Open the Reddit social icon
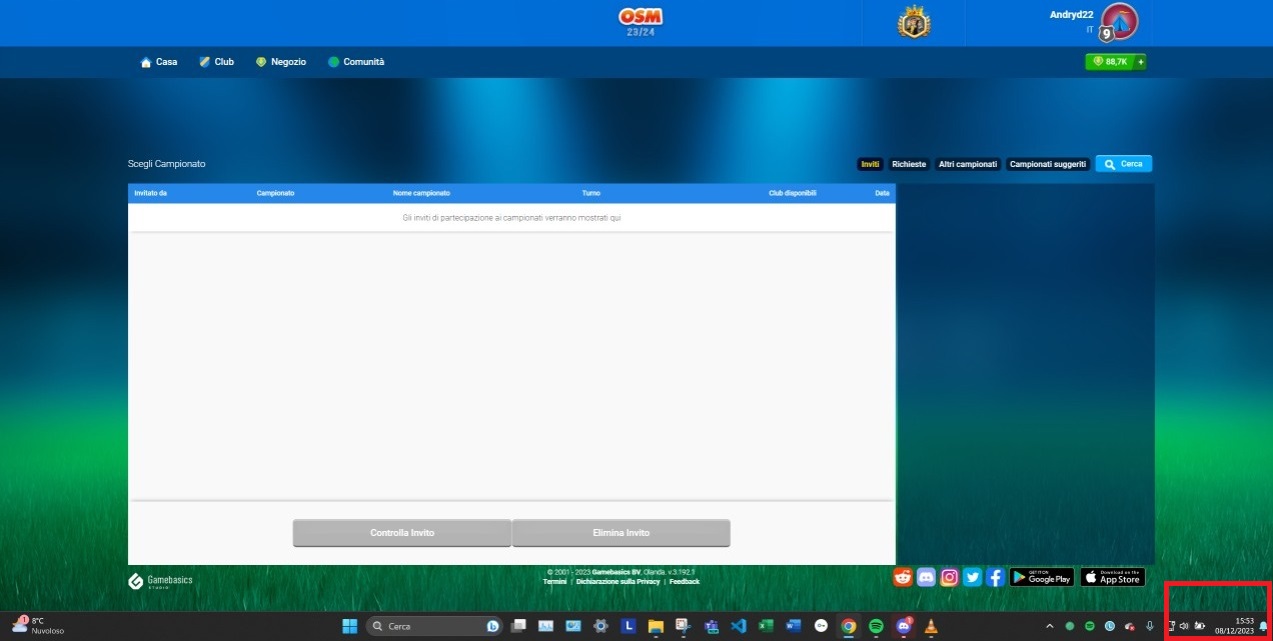The width and height of the screenshot is (1273, 641). (x=903, y=577)
